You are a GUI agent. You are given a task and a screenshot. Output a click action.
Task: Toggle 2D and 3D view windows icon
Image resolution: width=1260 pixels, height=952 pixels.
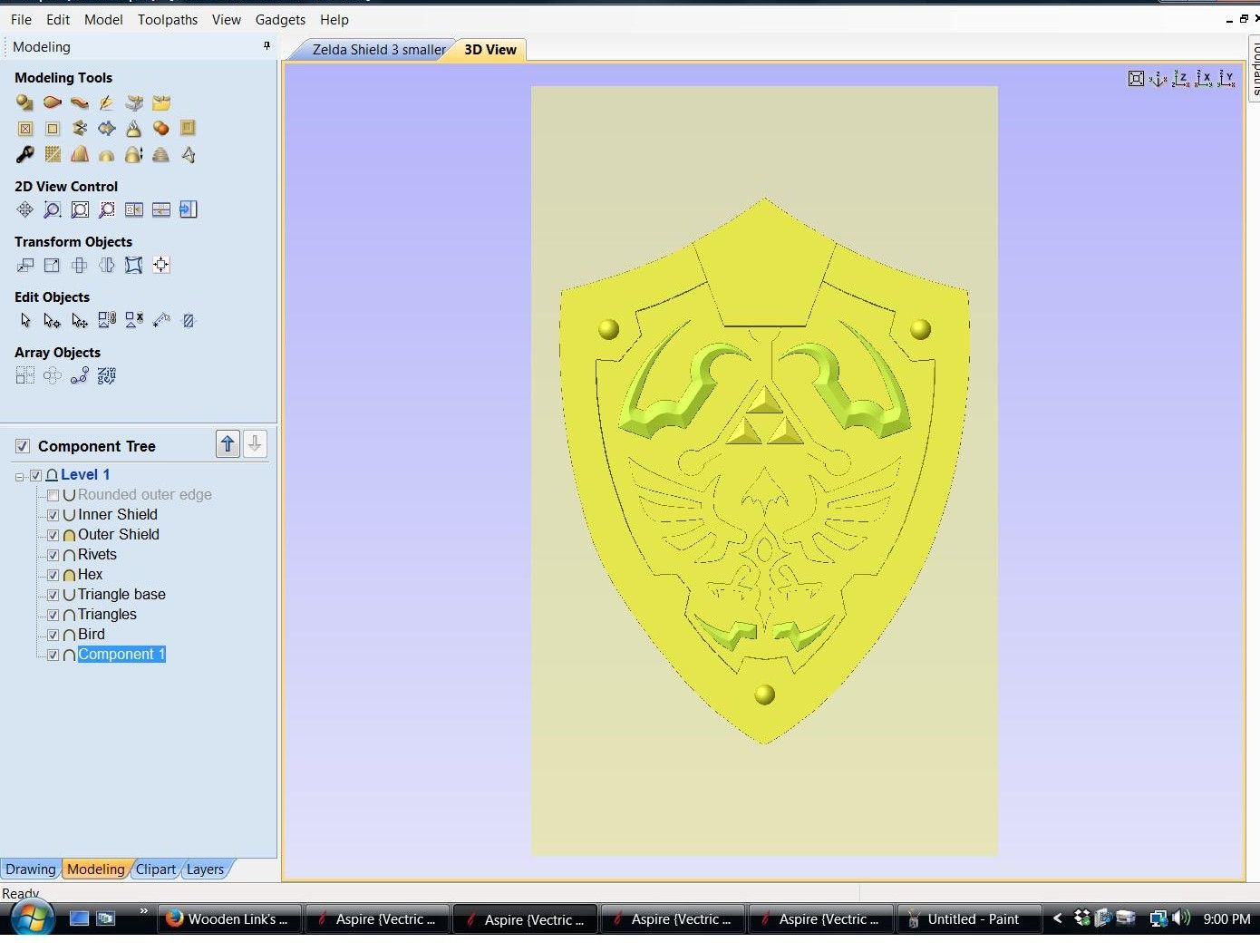click(x=133, y=209)
